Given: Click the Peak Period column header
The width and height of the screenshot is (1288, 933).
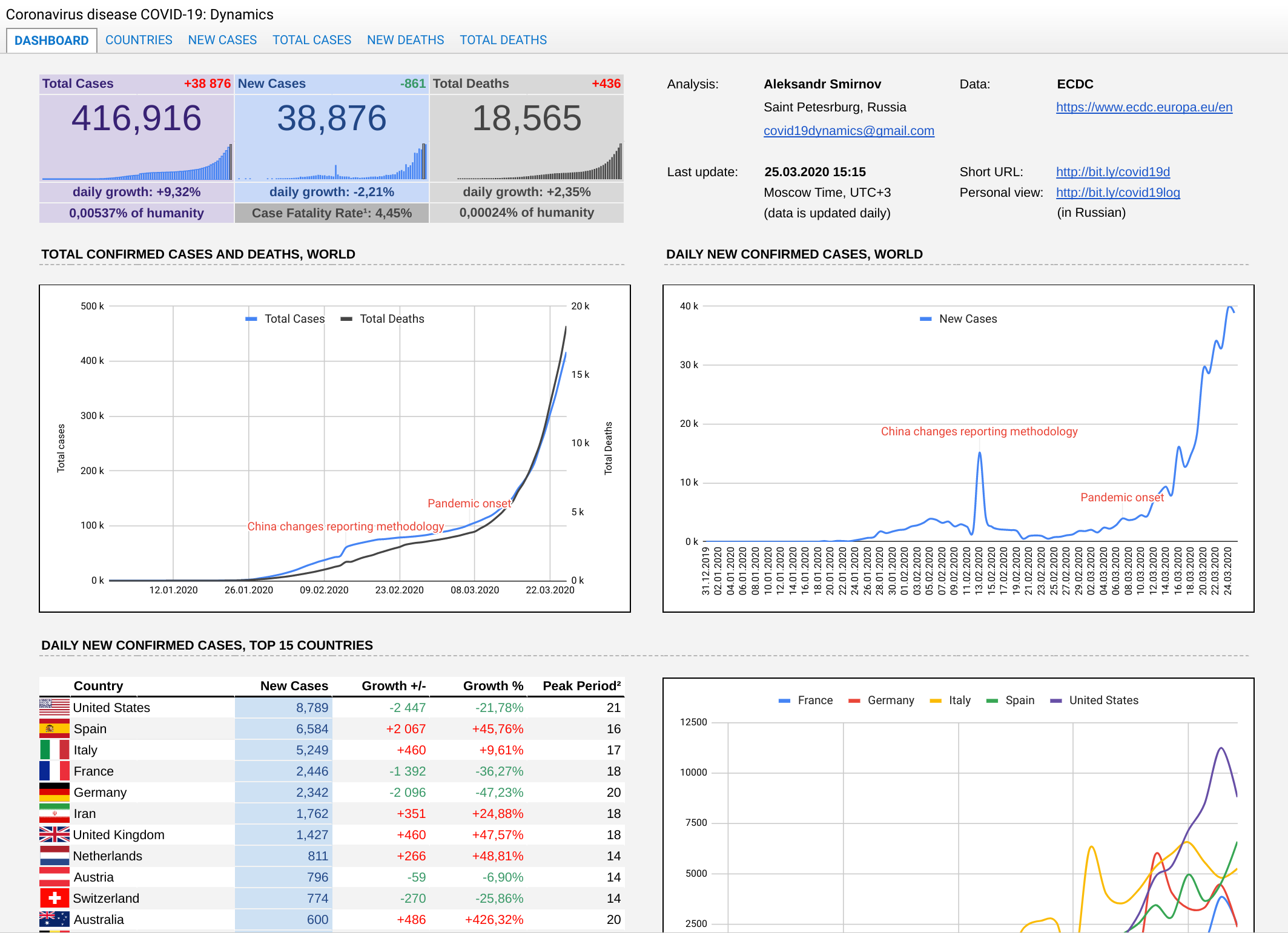Looking at the screenshot, I should [581, 686].
